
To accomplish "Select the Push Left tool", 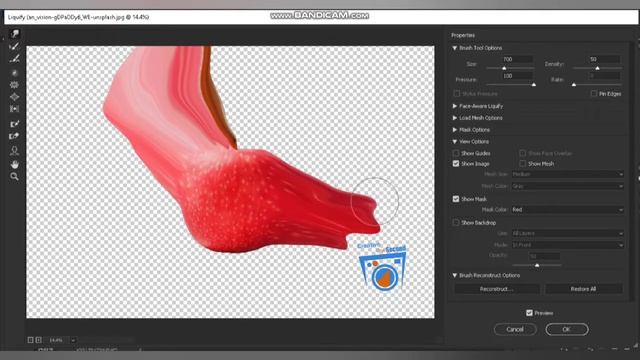I will (x=14, y=109).
